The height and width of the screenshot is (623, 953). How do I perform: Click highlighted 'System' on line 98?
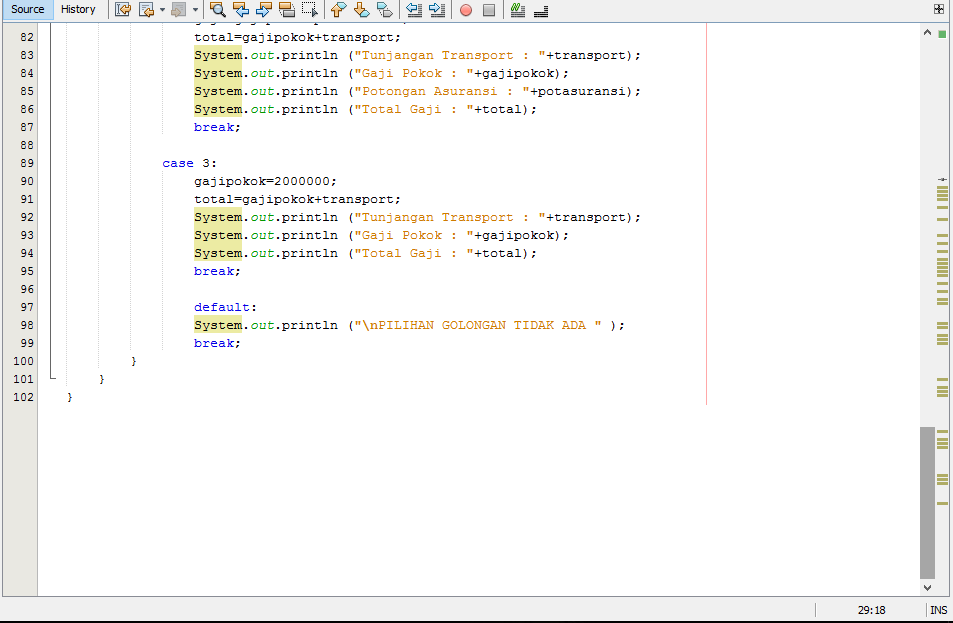click(218, 326)
